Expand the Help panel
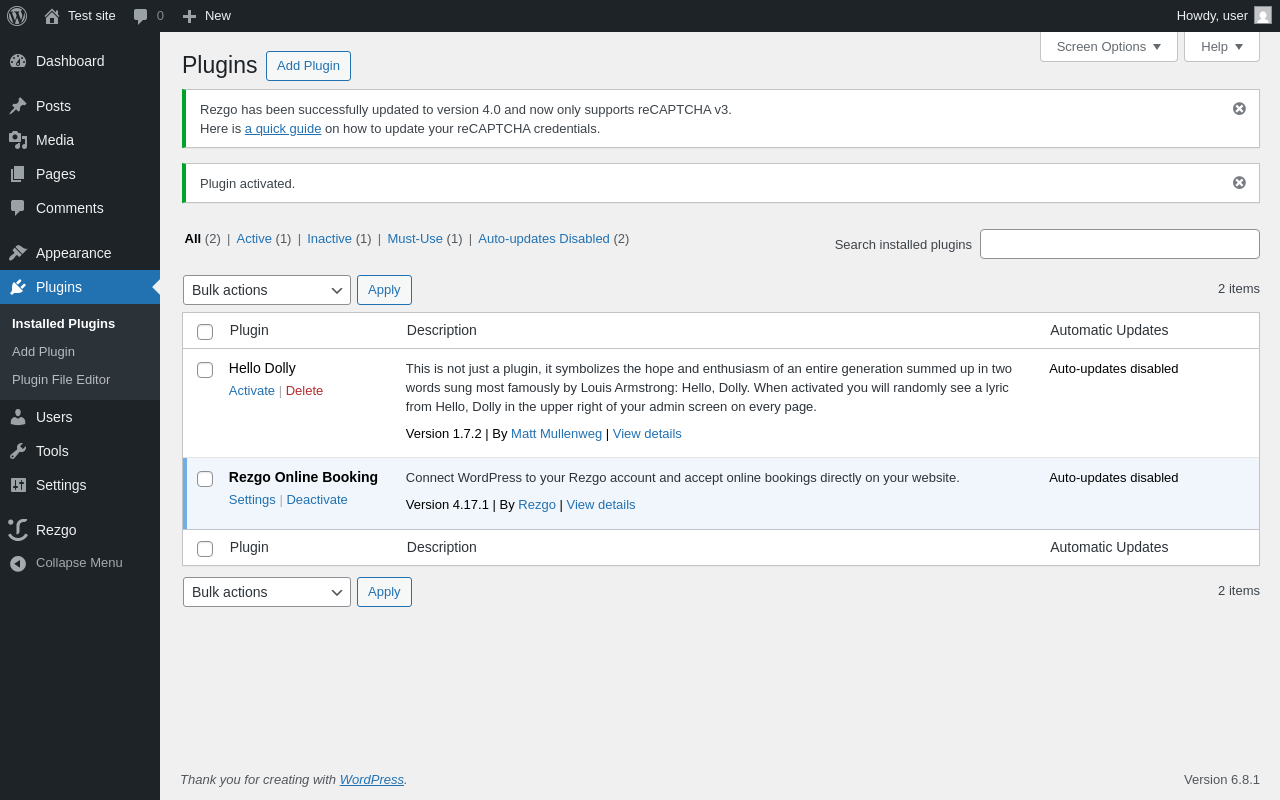Viewport: 1280px width, 800px height. pyautogui.click(x=1222, y=46)
